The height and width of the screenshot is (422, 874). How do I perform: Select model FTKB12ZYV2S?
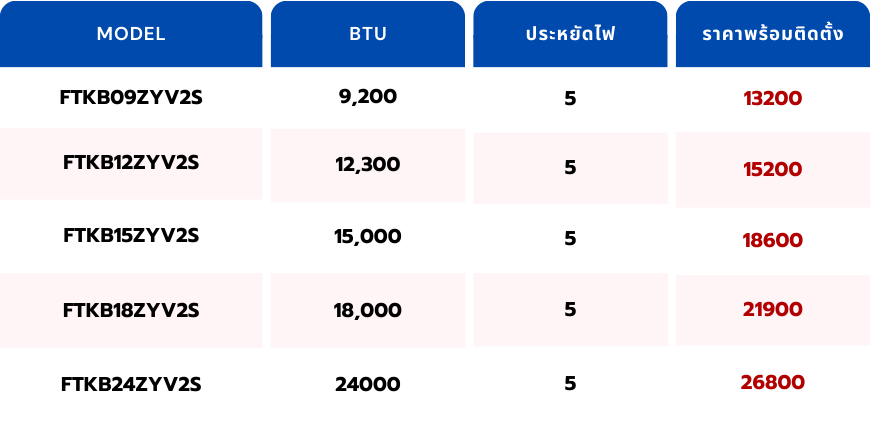[x=131, y=162]
